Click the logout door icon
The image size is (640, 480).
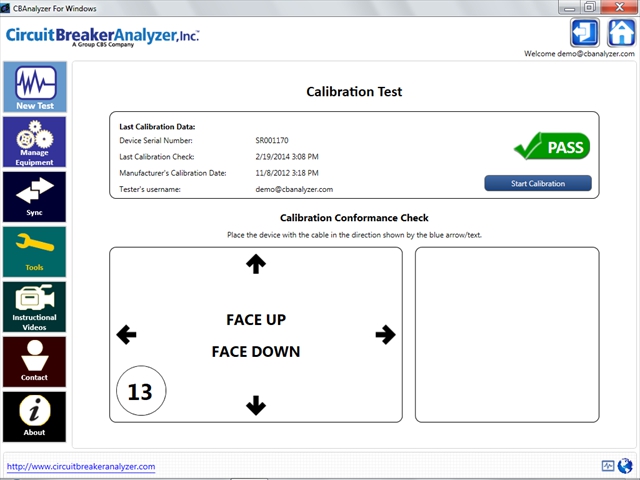584,33
